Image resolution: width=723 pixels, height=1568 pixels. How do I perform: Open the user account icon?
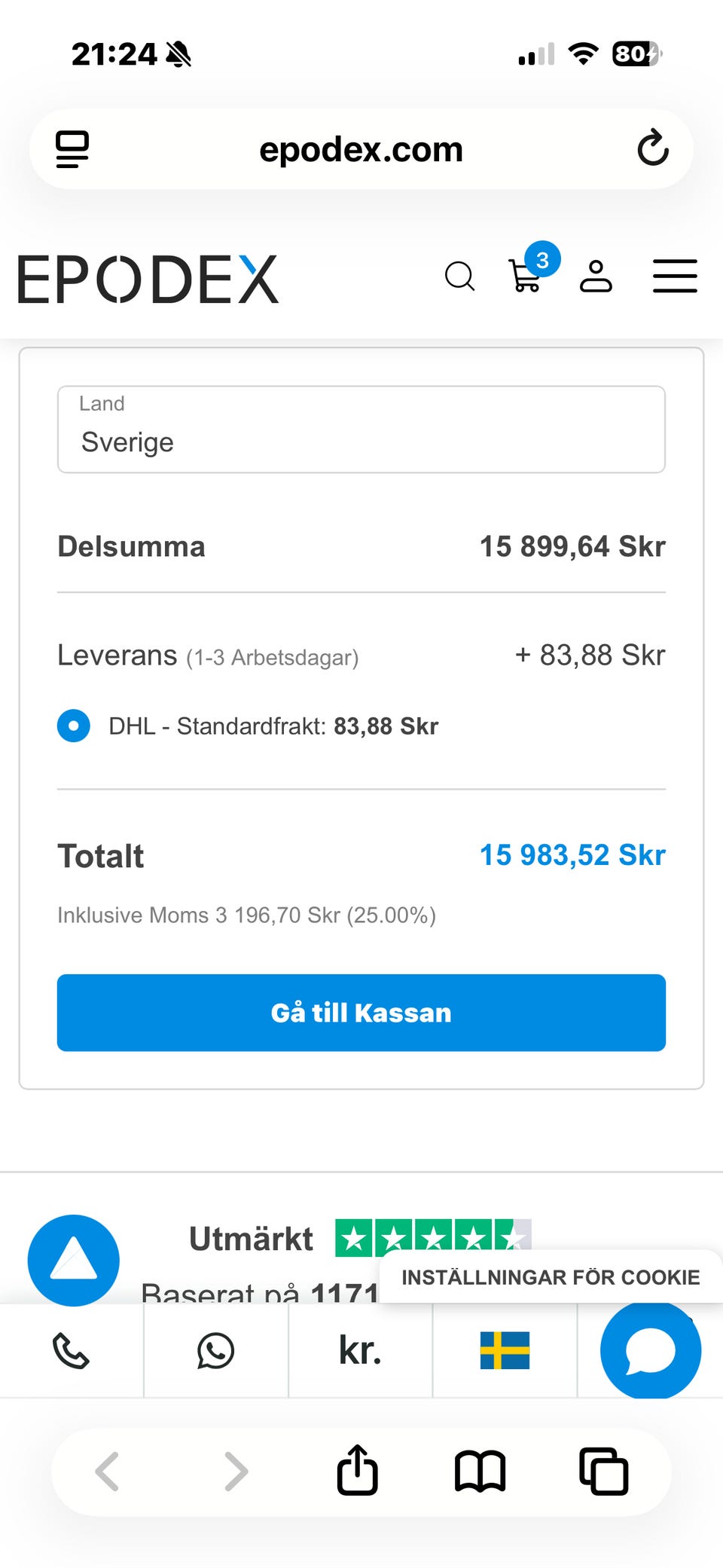[x=596, y=277]
